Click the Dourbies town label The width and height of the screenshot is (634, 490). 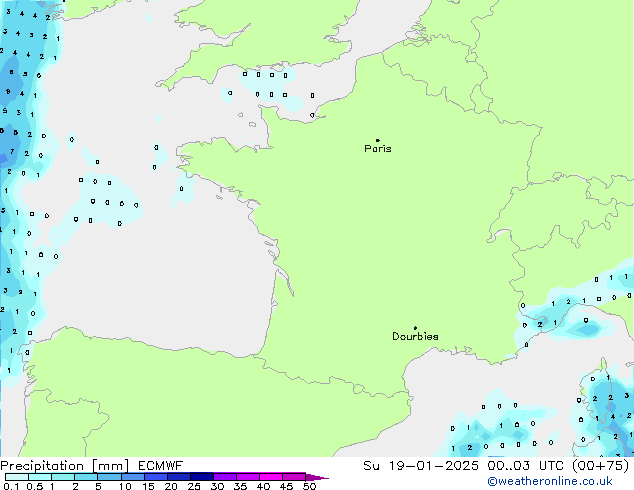tap(415, 337)
